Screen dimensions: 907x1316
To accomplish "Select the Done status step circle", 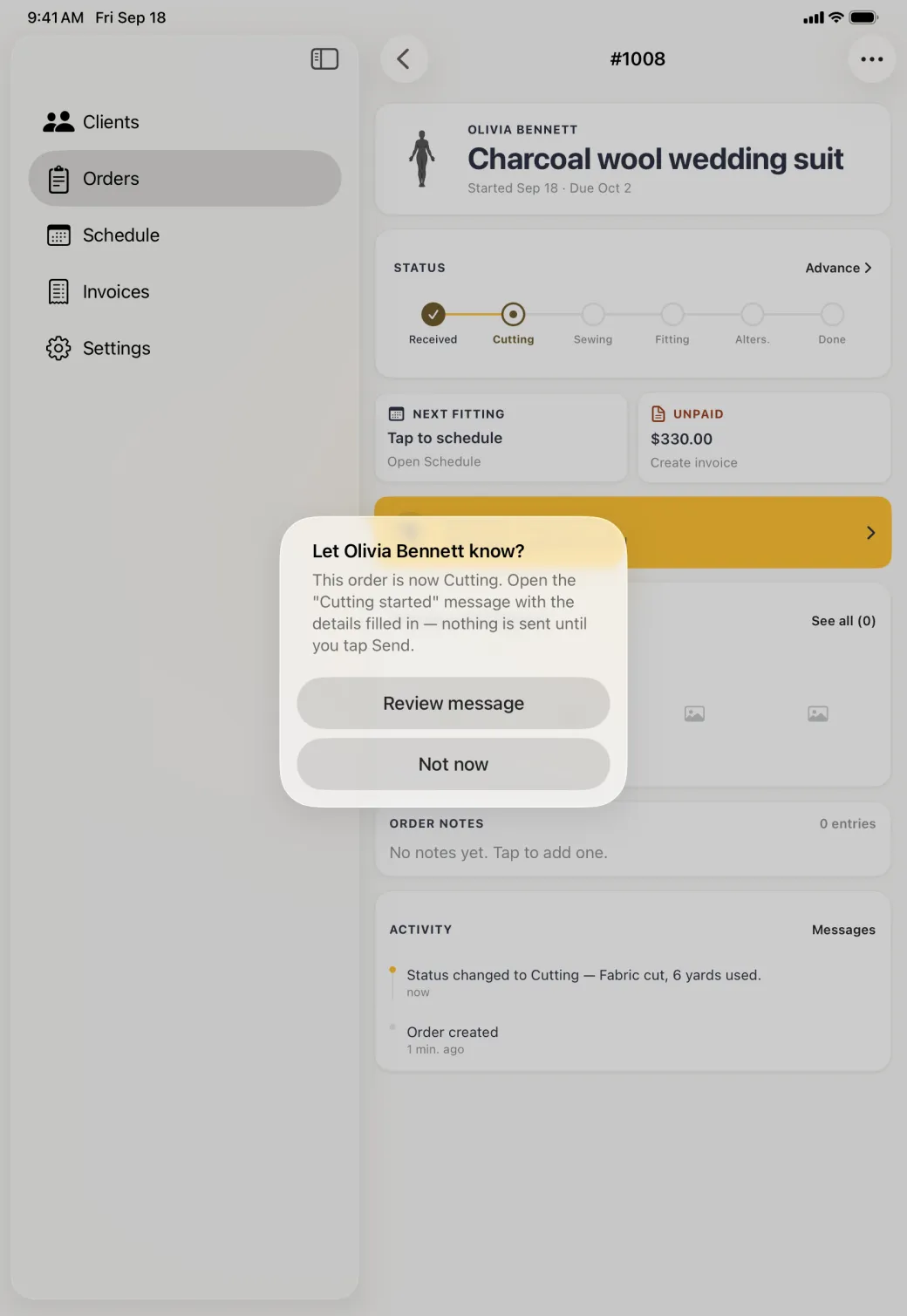I will coord(832,314).
